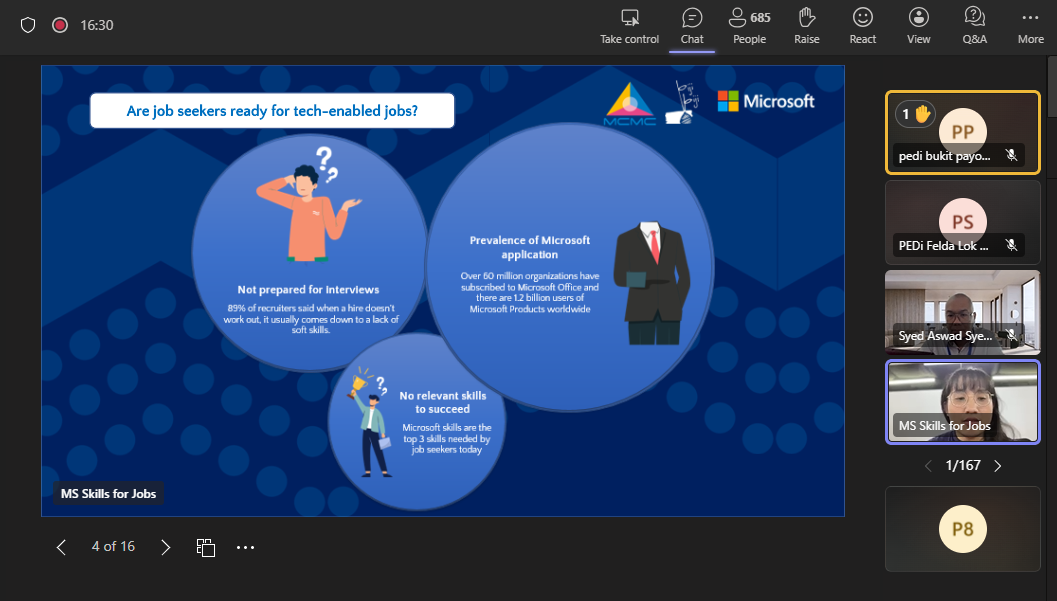1057x601 pixels.
Task: Open the slide grid view icon
Action: (x=206, y=547)
